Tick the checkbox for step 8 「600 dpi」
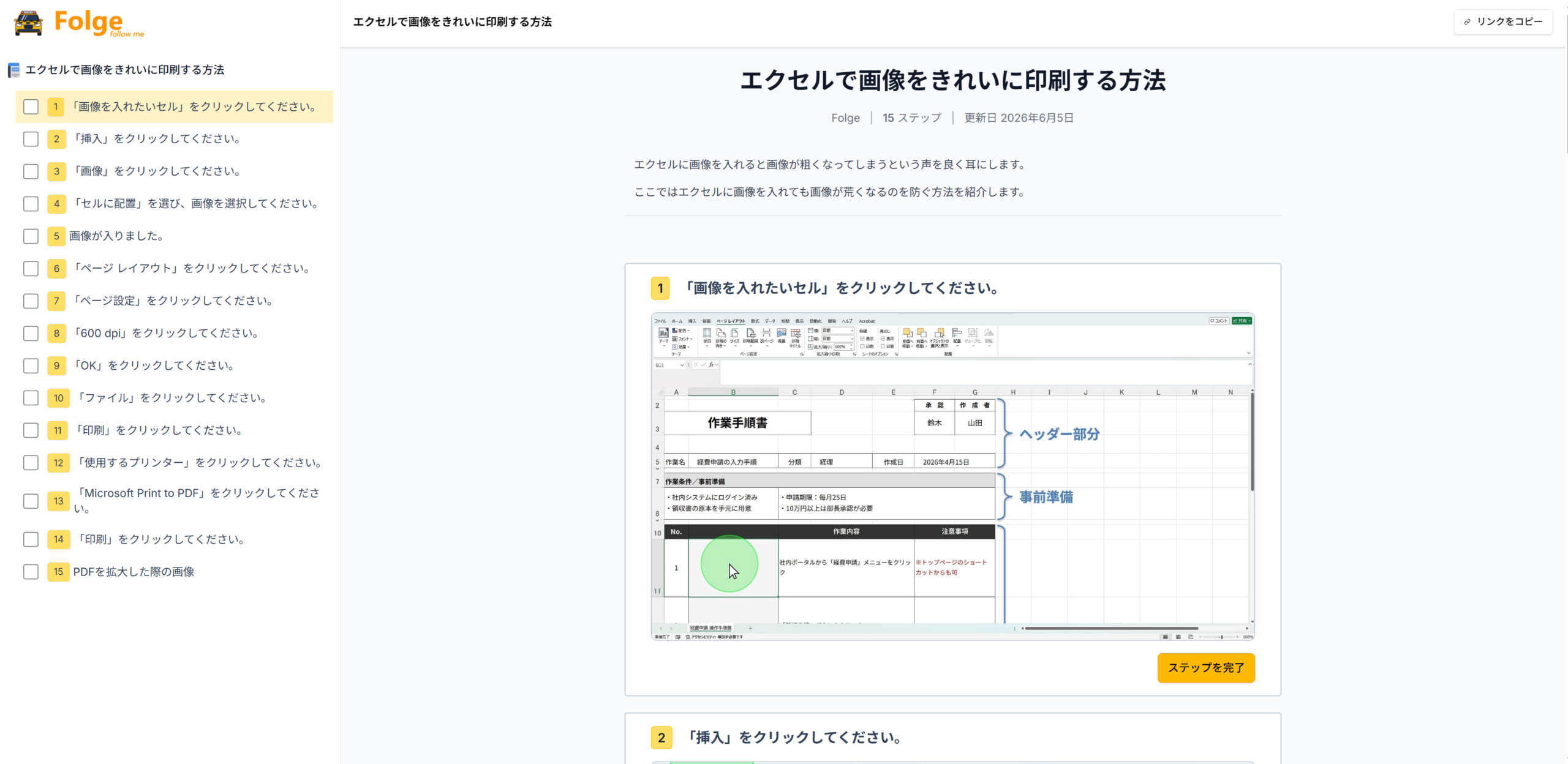Screen dimensions: 1568x764 tap(31, 334)
